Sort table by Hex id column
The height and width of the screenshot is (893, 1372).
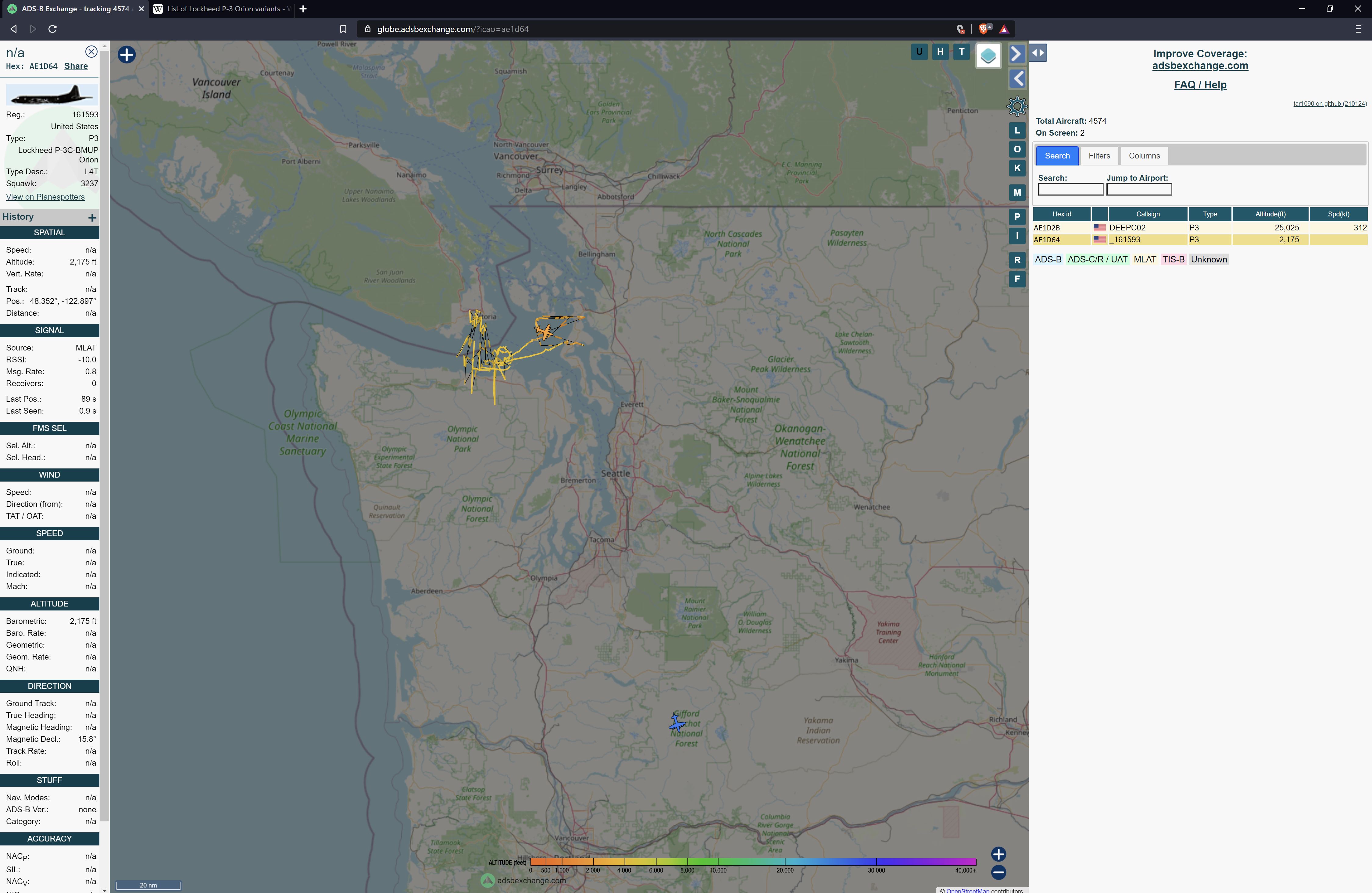point(1061,214)
